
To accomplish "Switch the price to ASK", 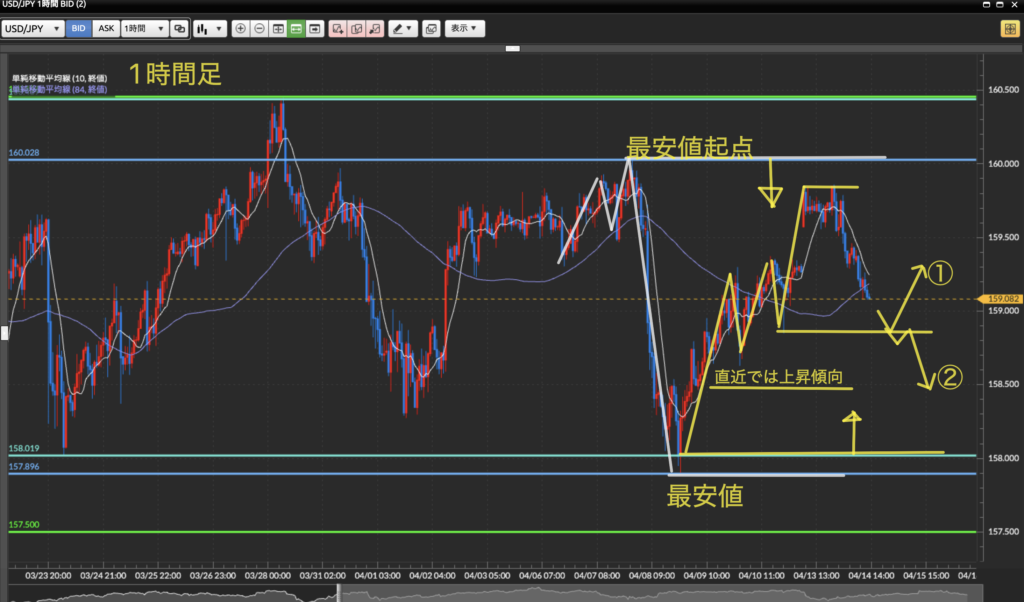I will (105, 29).
